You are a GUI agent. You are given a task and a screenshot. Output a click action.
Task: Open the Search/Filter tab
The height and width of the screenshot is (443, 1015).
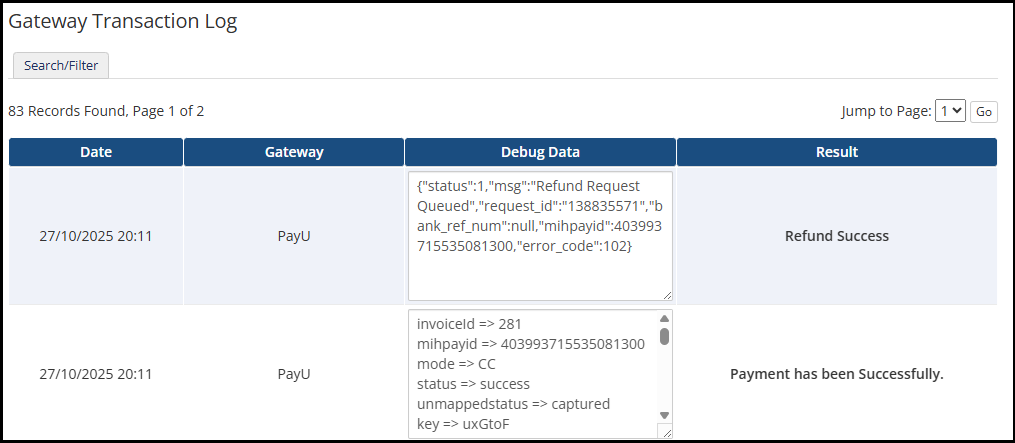tap(61, 65)
